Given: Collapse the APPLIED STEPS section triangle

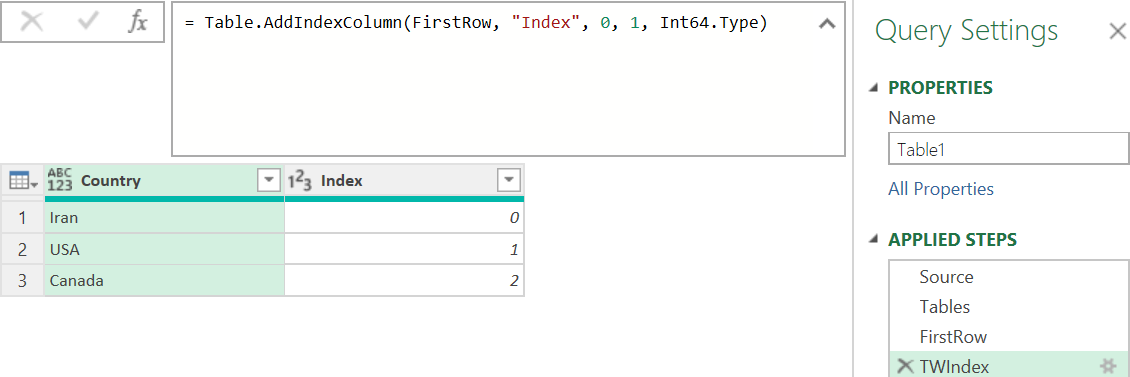Looking at the screenshot, I should point(874,239).
